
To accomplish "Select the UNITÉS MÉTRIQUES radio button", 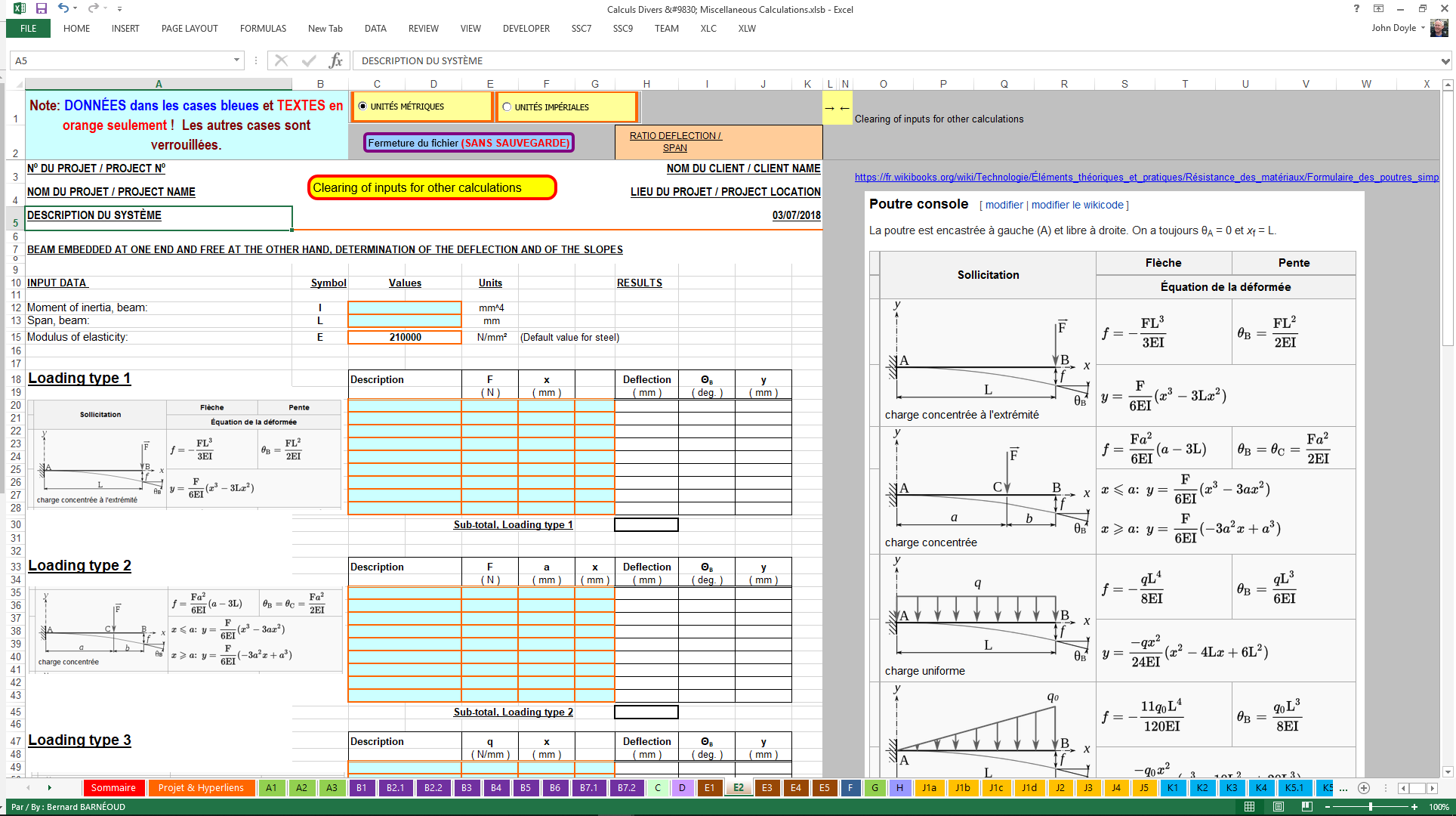I will coord(362,107).
